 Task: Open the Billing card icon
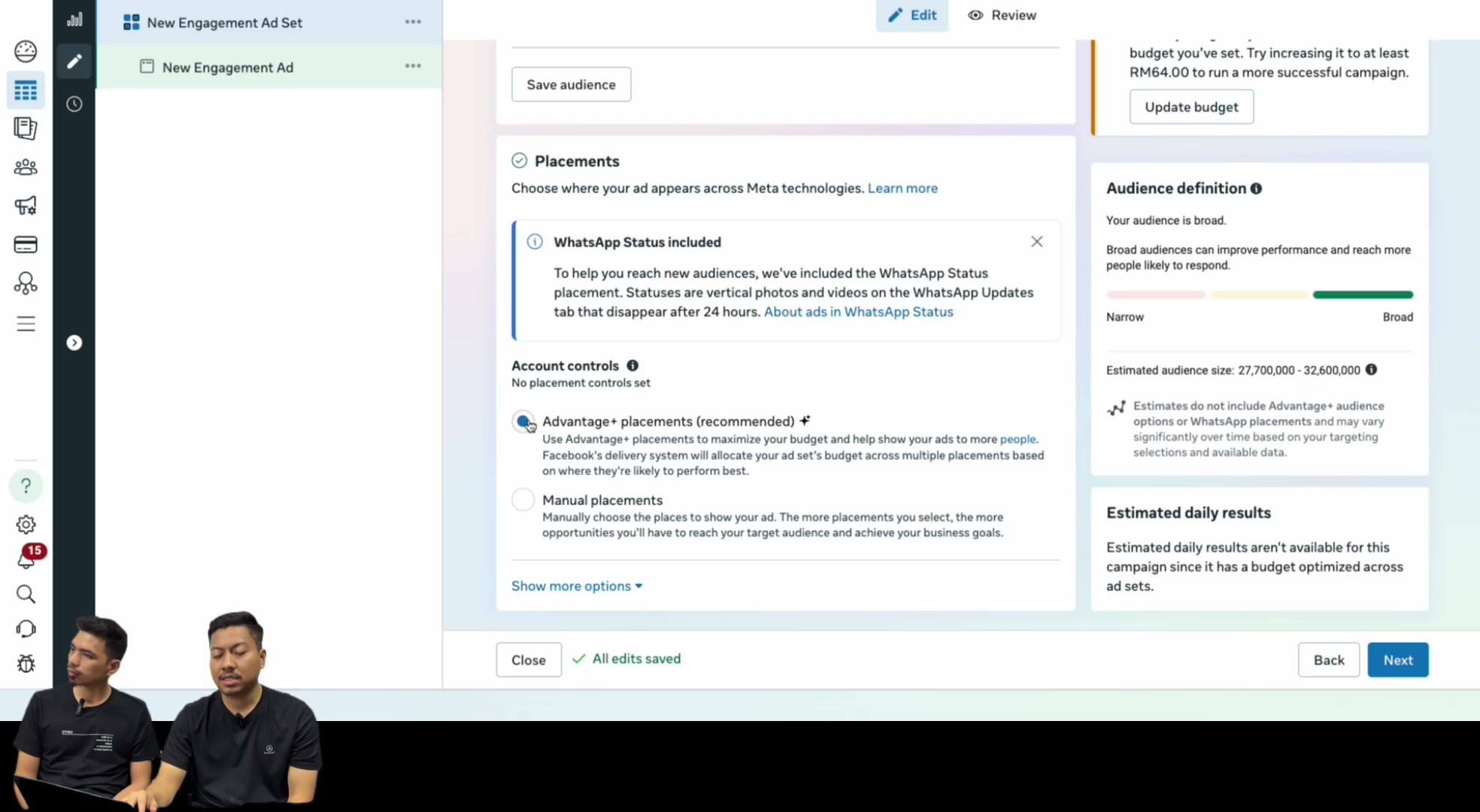point(26,244)
